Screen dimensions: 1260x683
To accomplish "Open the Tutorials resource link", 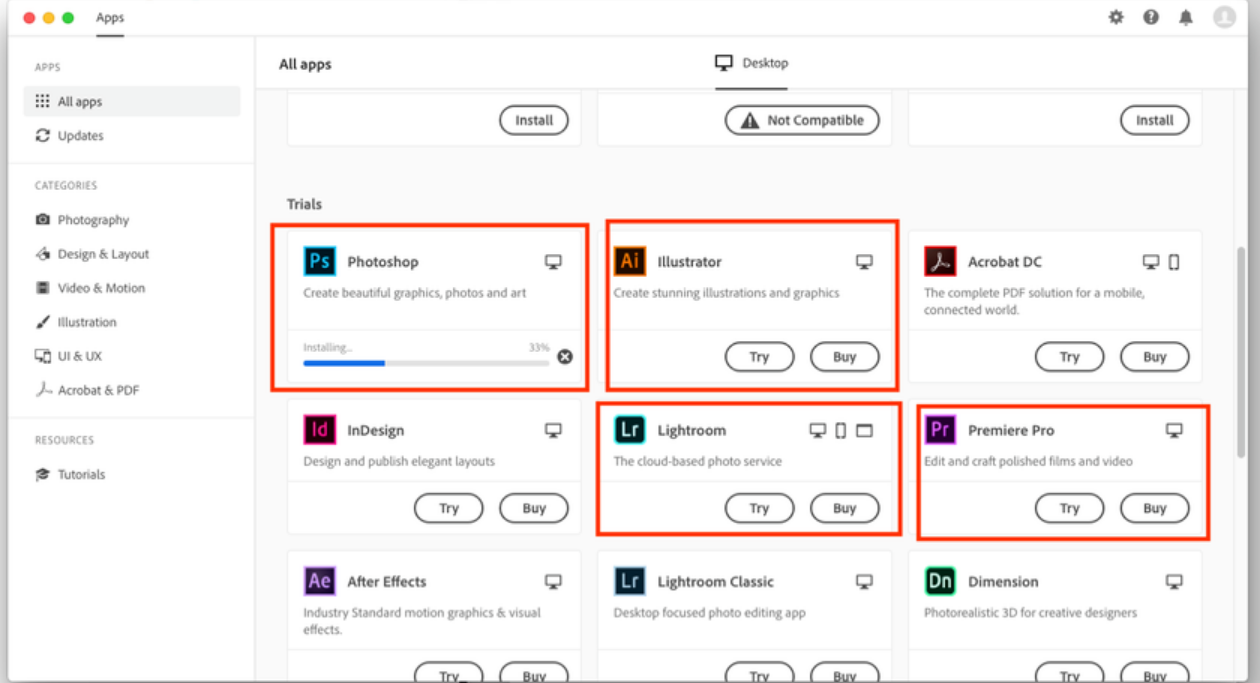I will point(81,475).
